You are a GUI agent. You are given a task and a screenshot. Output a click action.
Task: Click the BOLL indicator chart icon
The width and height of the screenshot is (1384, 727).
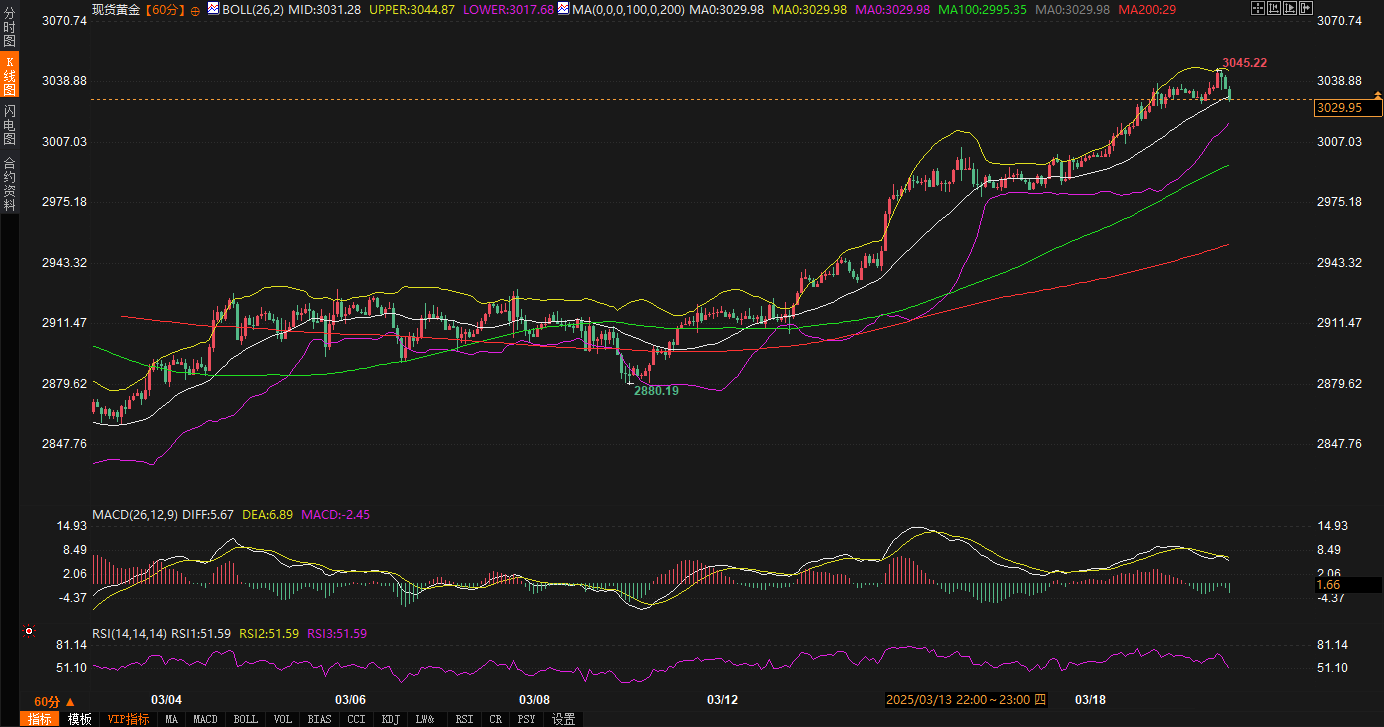point(212,8)
